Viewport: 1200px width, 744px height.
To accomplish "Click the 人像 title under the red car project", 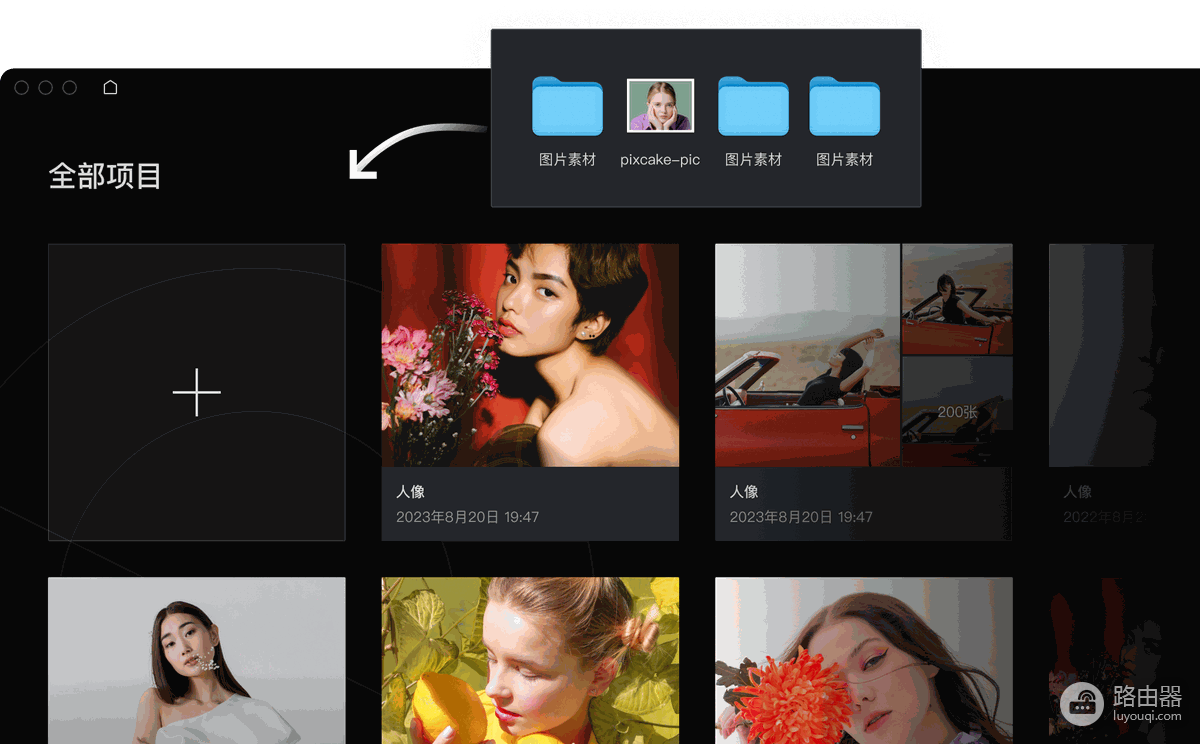I will (744, 492).
